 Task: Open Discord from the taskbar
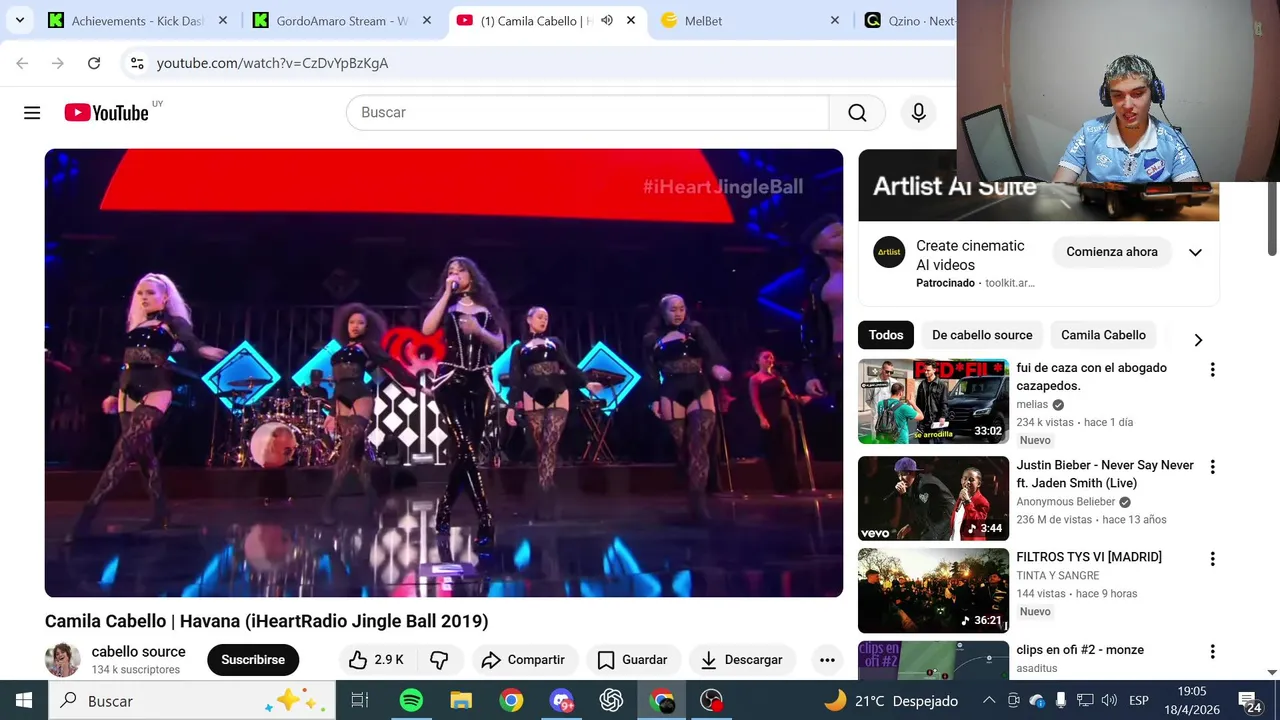click(x=561, y=700)
